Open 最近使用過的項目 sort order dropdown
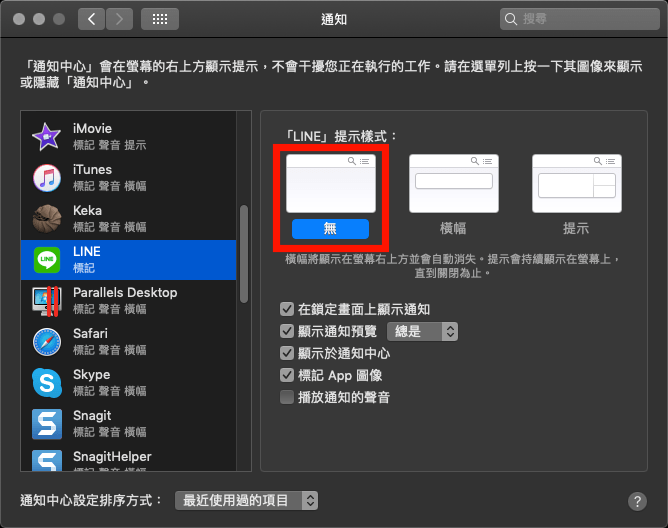This screenshot has width=668, height=528. click(x=246, y=500)
